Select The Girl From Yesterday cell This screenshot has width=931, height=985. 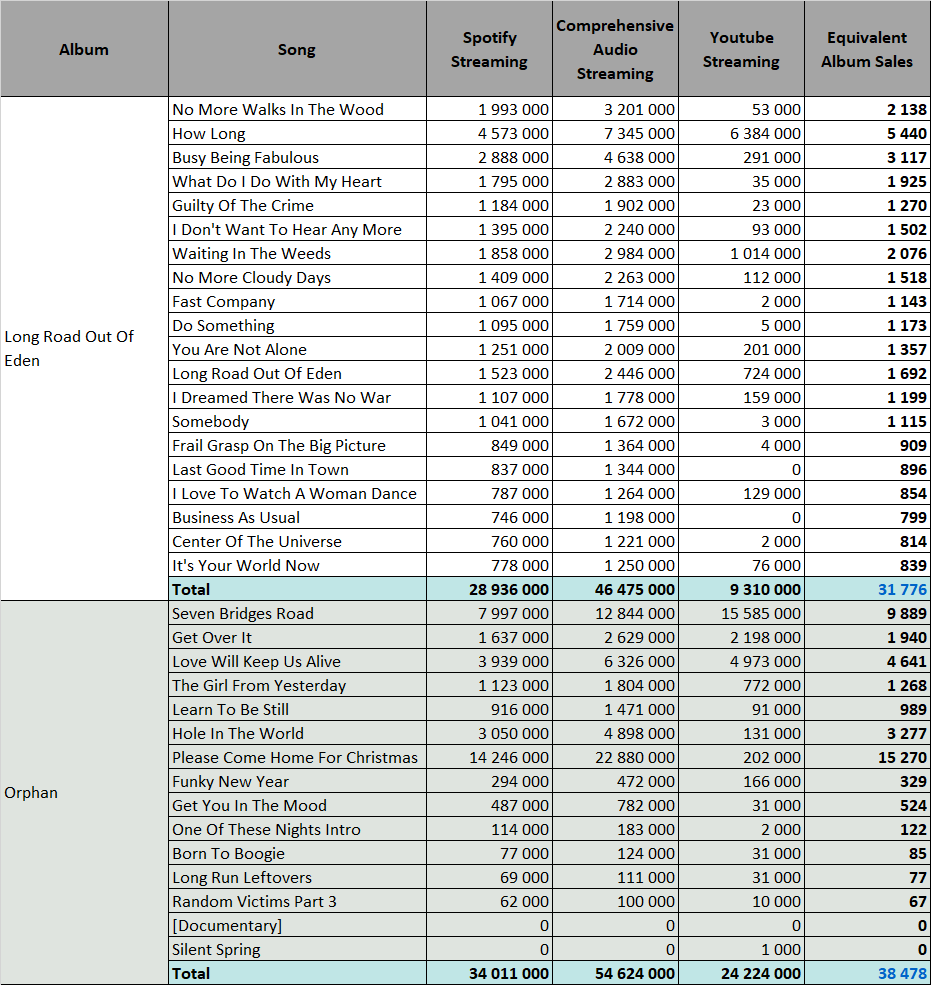pyautogui.click(x=297, y=685)
